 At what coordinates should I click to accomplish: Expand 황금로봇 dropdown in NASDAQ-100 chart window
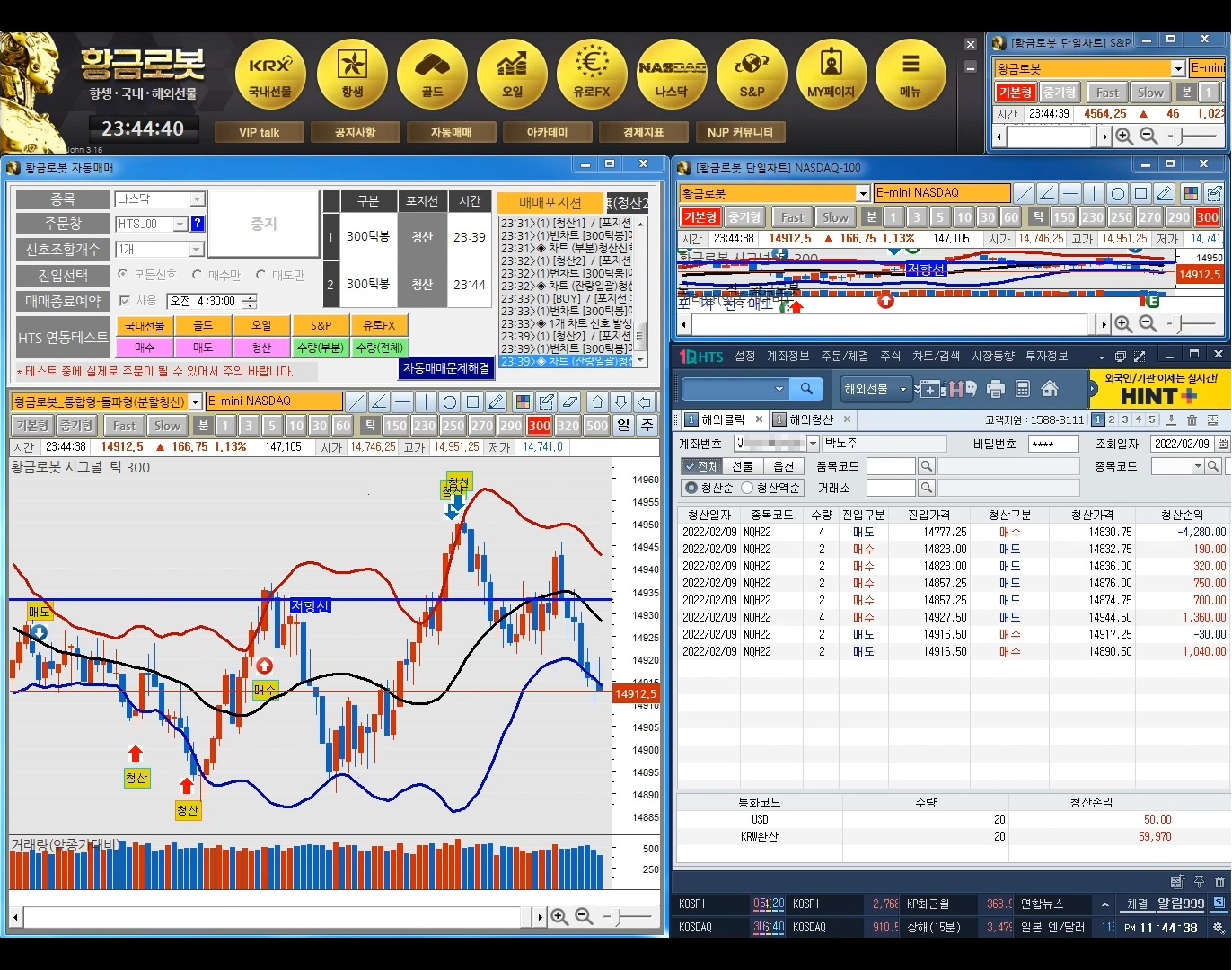click(x=863, y=193)
